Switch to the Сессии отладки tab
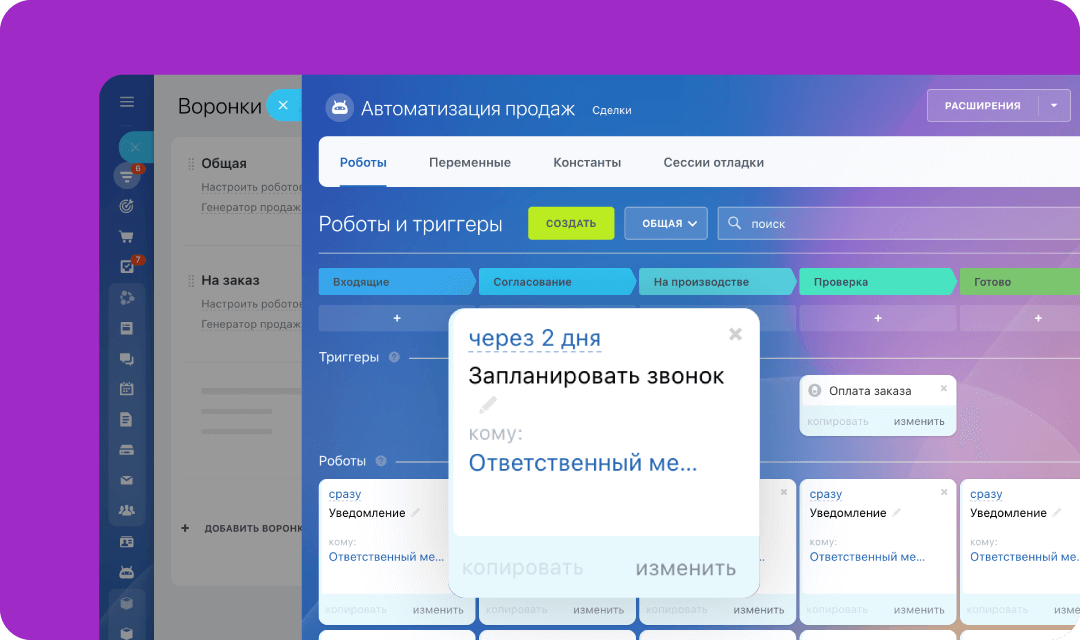Viewport: 1080px width, 640px height. click(x=714, y=163)
